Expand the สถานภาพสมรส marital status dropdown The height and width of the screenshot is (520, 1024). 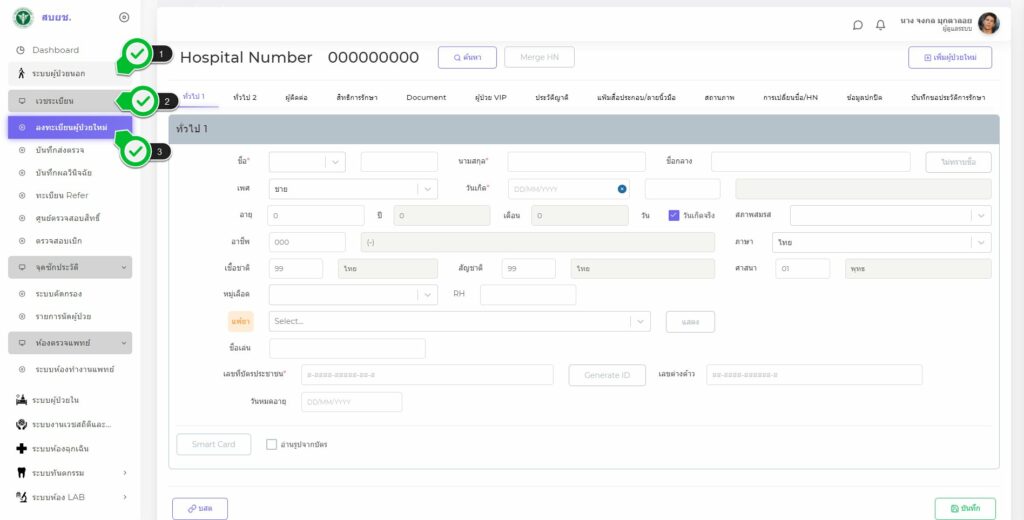(981, 215)
